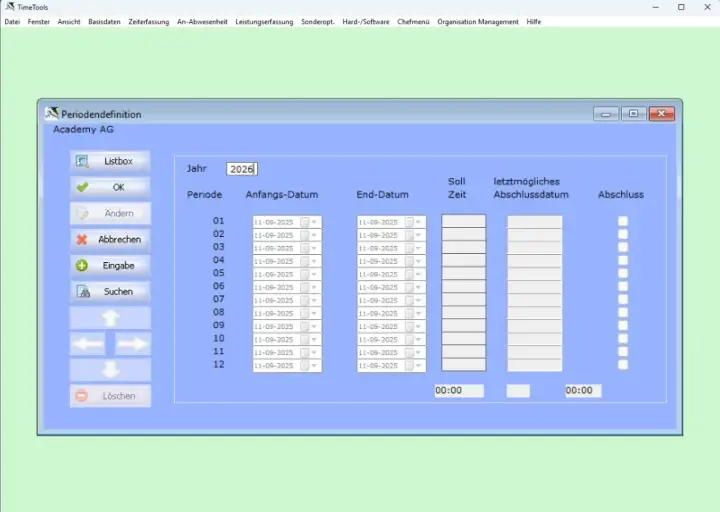Open the Organisation Management menu
The height and width of the screenshot is (512, 720).
tap(478, 22)
